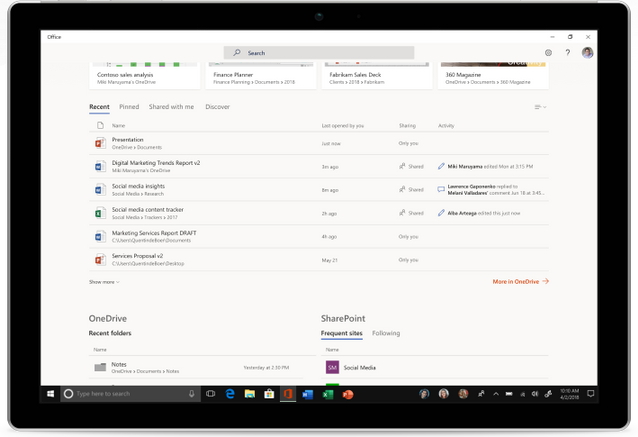Open Excel from the taskbar
Screen dimensions: 638x437
pos(328,394)
